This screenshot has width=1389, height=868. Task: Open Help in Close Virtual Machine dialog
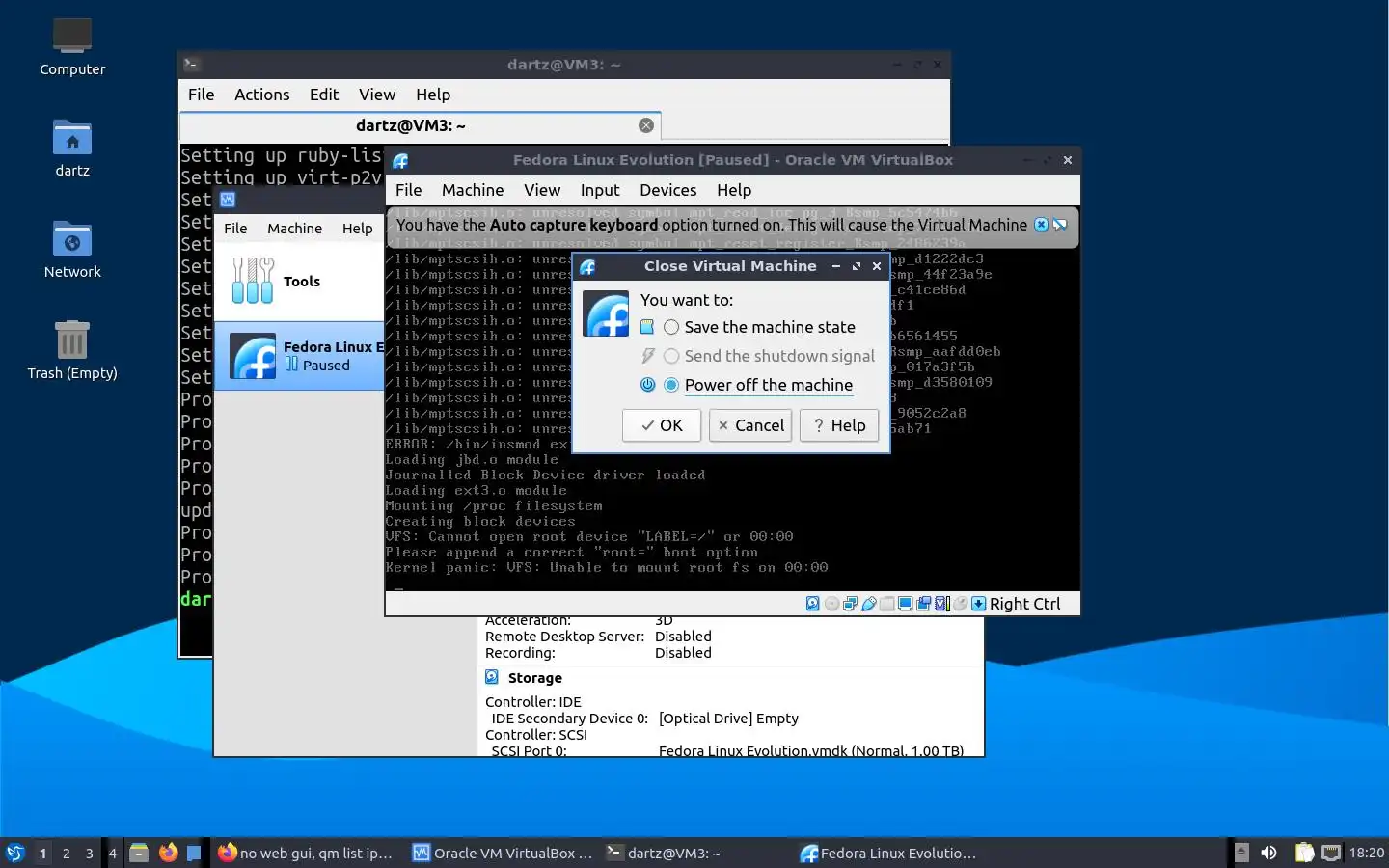(x=839, y=425)
